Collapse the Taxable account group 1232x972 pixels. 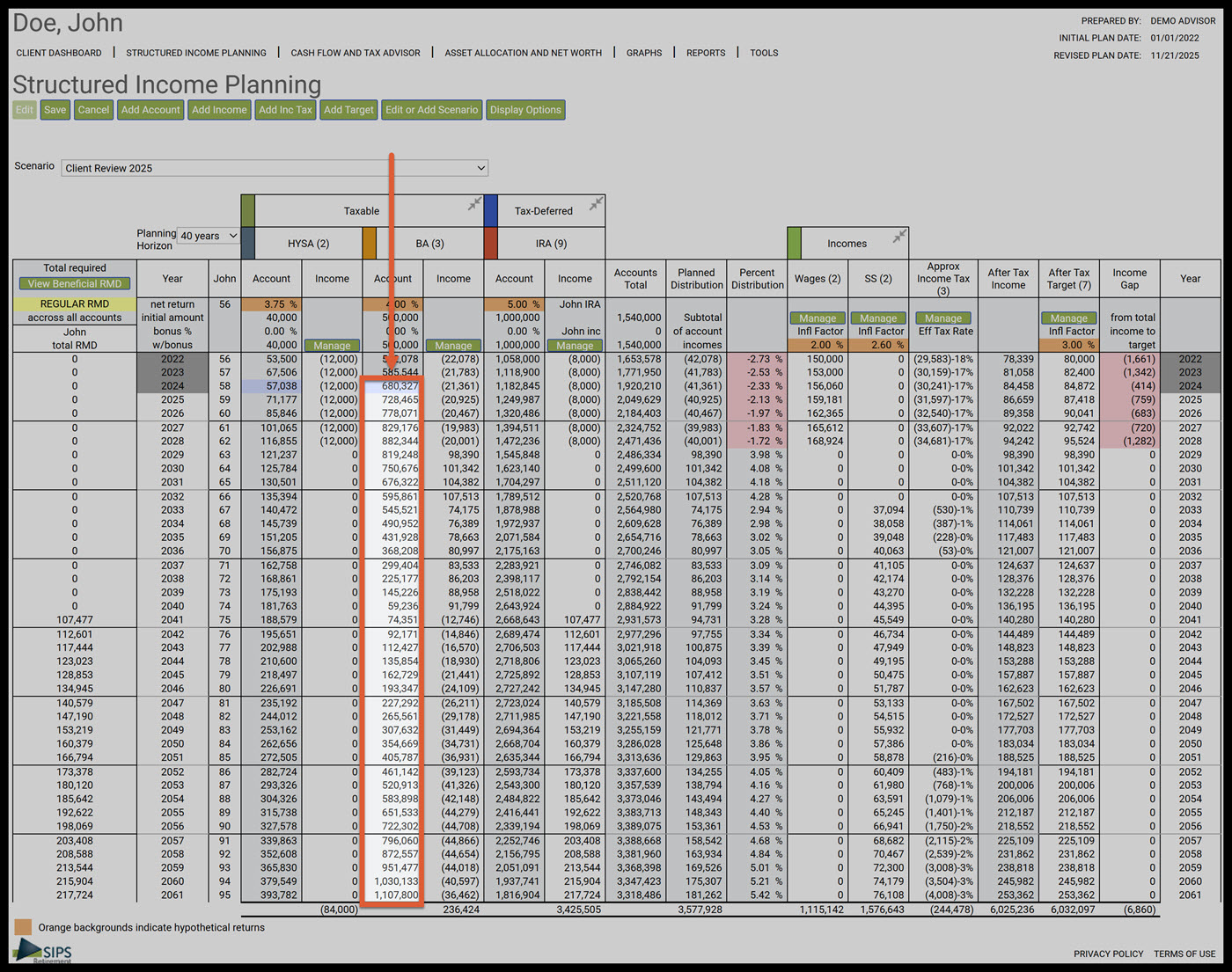474,204
